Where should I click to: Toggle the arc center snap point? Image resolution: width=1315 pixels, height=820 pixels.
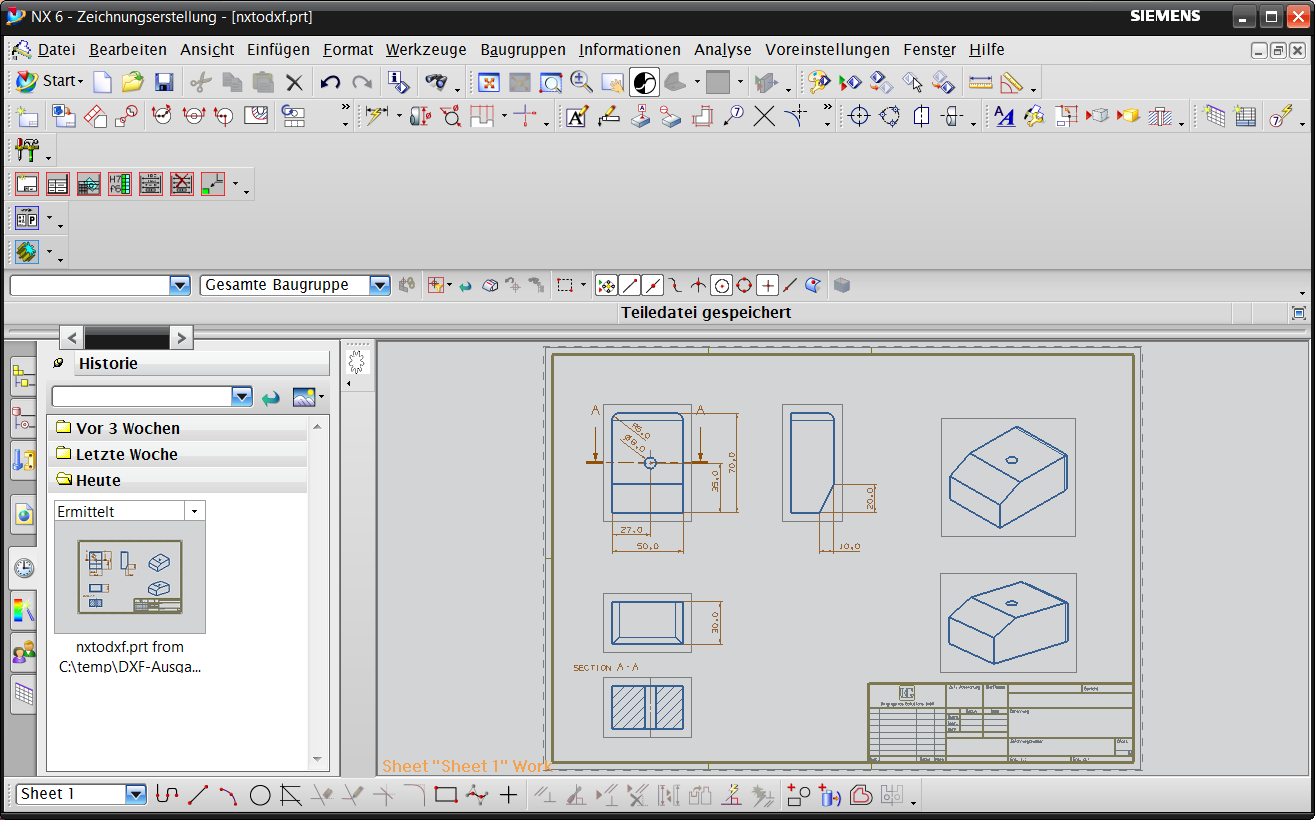point(721,286)
